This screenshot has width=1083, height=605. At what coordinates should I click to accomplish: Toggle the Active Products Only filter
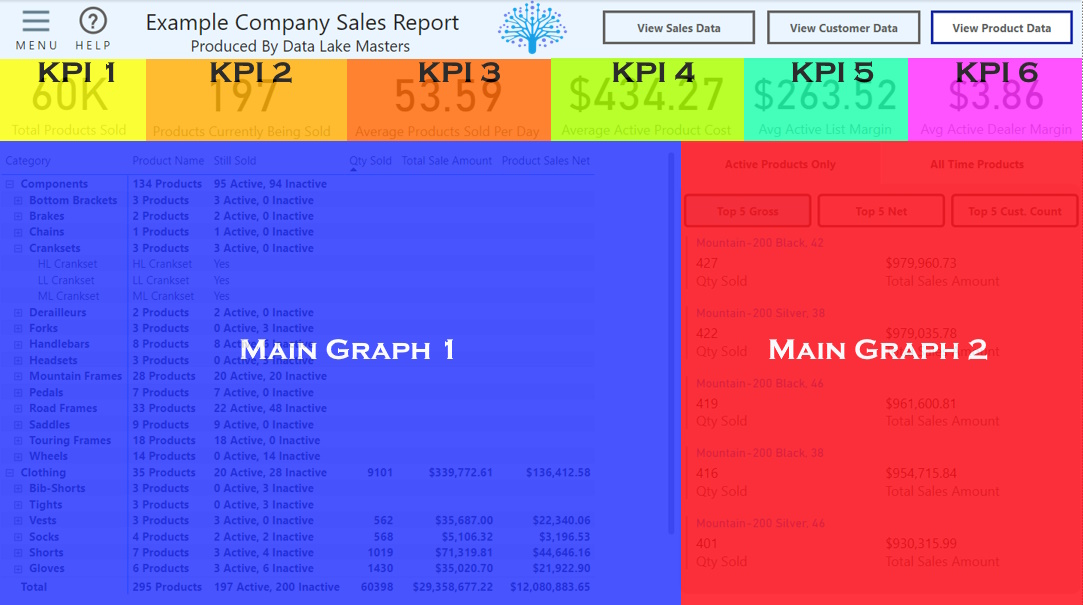pyautogui.click(x=780, y=165)
